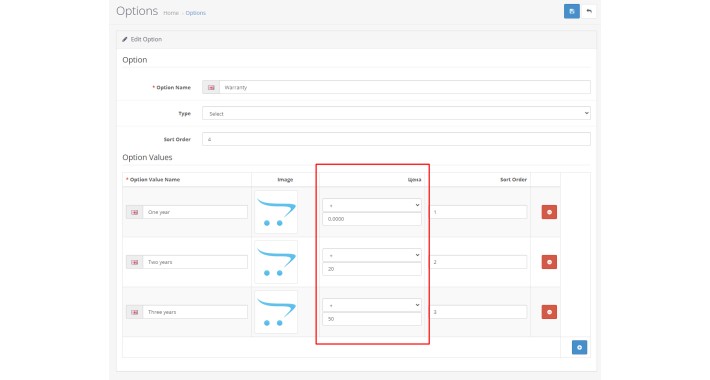
Task: Open the Type select dropdown
Action: click(x=396, y=113)
